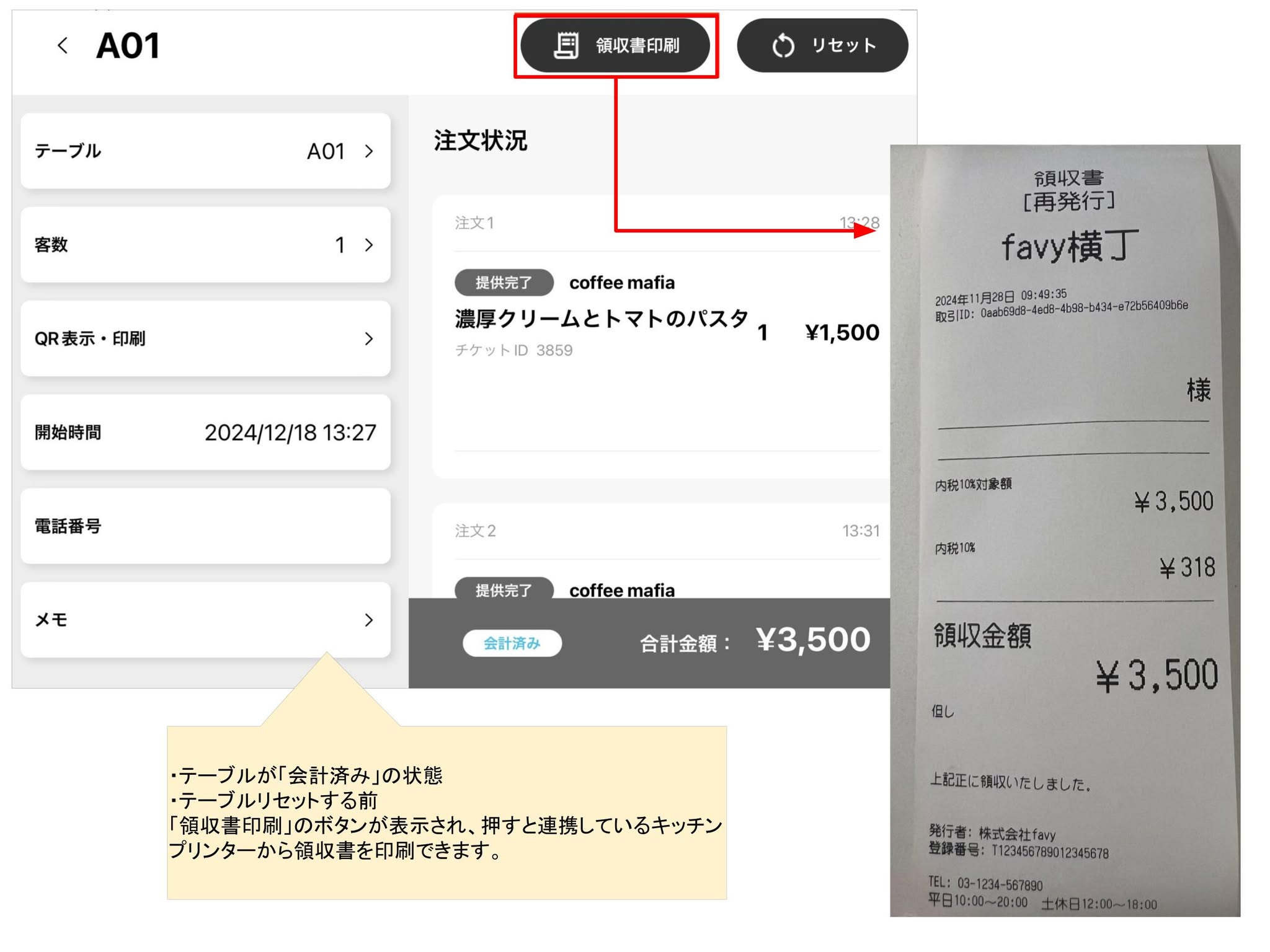
Task: Select the 濃厚クリームとトマトのパスタ item
Action: tap(601, 319)
